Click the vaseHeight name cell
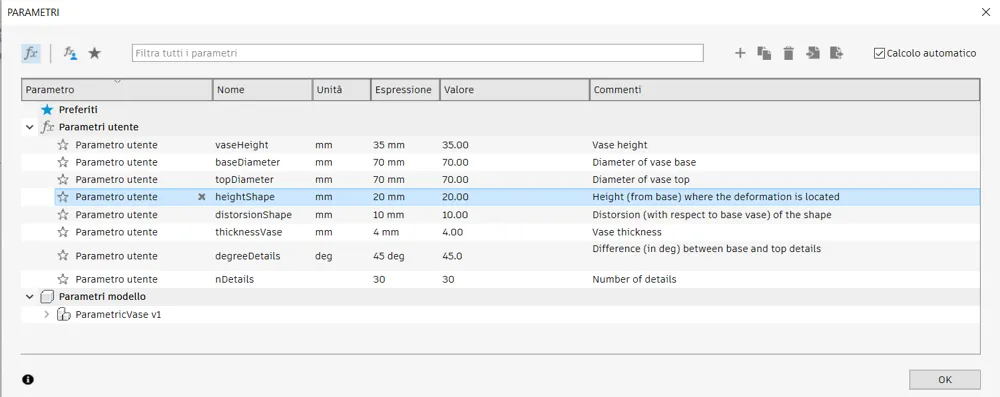 pos(242,145)
